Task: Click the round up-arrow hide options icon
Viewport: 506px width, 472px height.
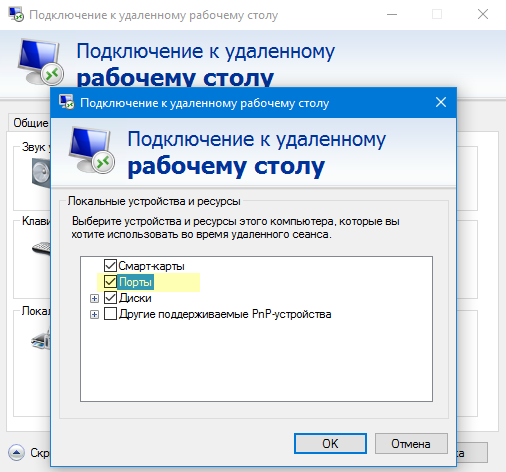Action: (x=16, y=453)
